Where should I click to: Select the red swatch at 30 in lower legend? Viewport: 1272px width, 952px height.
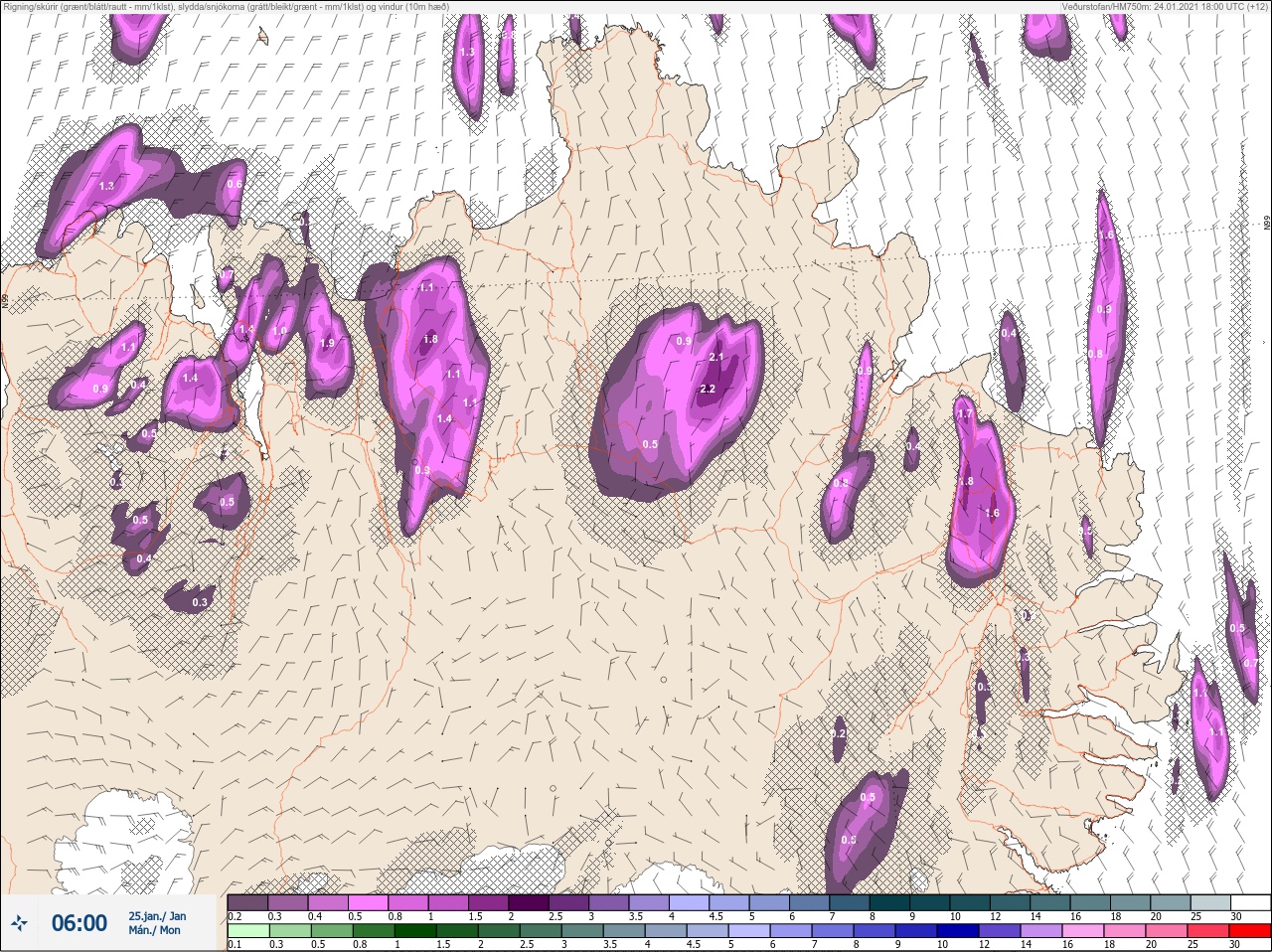click(x=1250, y=932)
